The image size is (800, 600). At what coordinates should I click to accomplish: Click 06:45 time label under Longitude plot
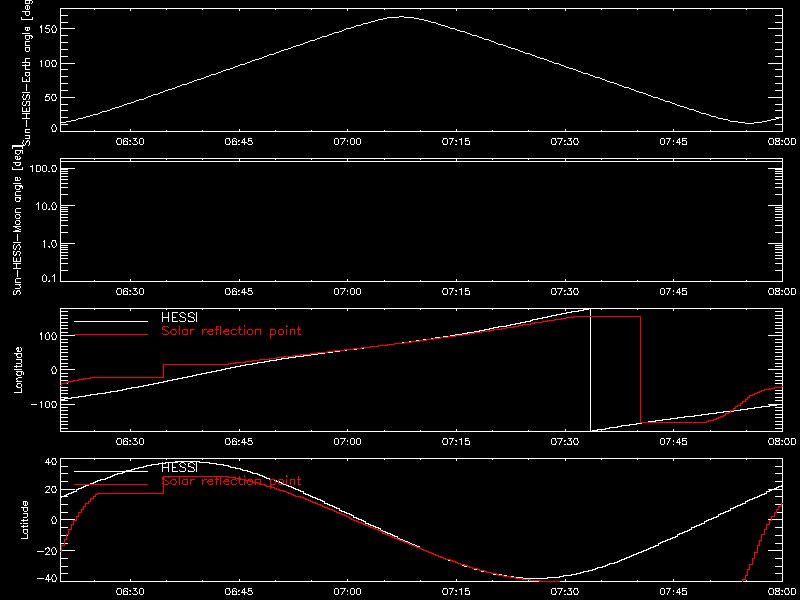tap(239, 442)
